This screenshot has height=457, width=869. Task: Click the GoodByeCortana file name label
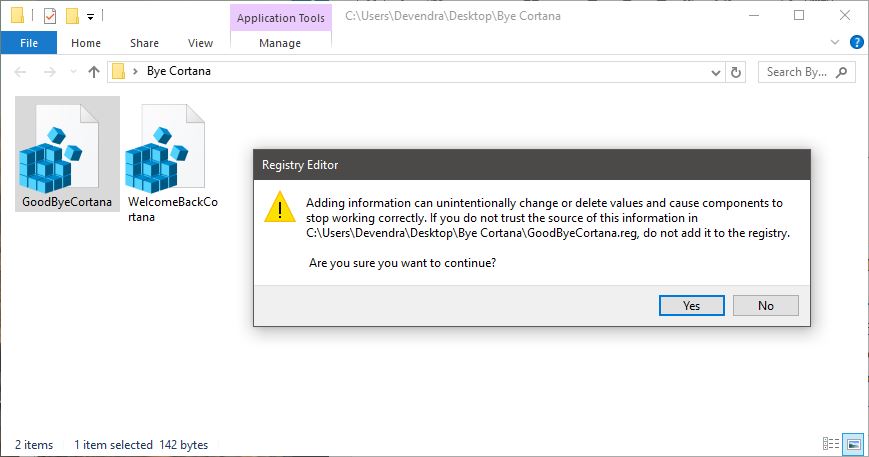click(x=67, y=202)
